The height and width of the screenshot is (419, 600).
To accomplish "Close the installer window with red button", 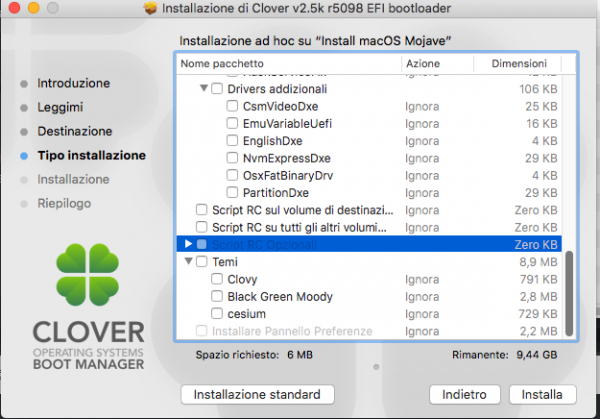I will 14,8.
